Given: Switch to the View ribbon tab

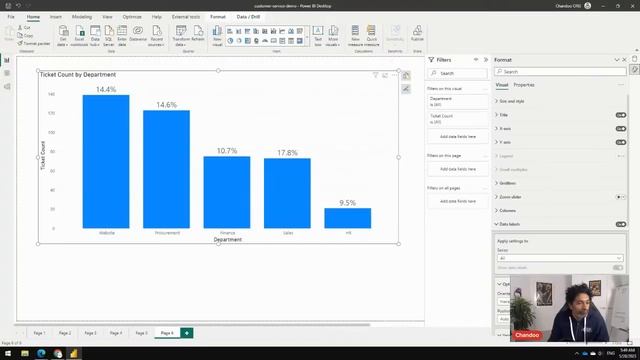Looking at the screenshot, I should tap(107, 17).
